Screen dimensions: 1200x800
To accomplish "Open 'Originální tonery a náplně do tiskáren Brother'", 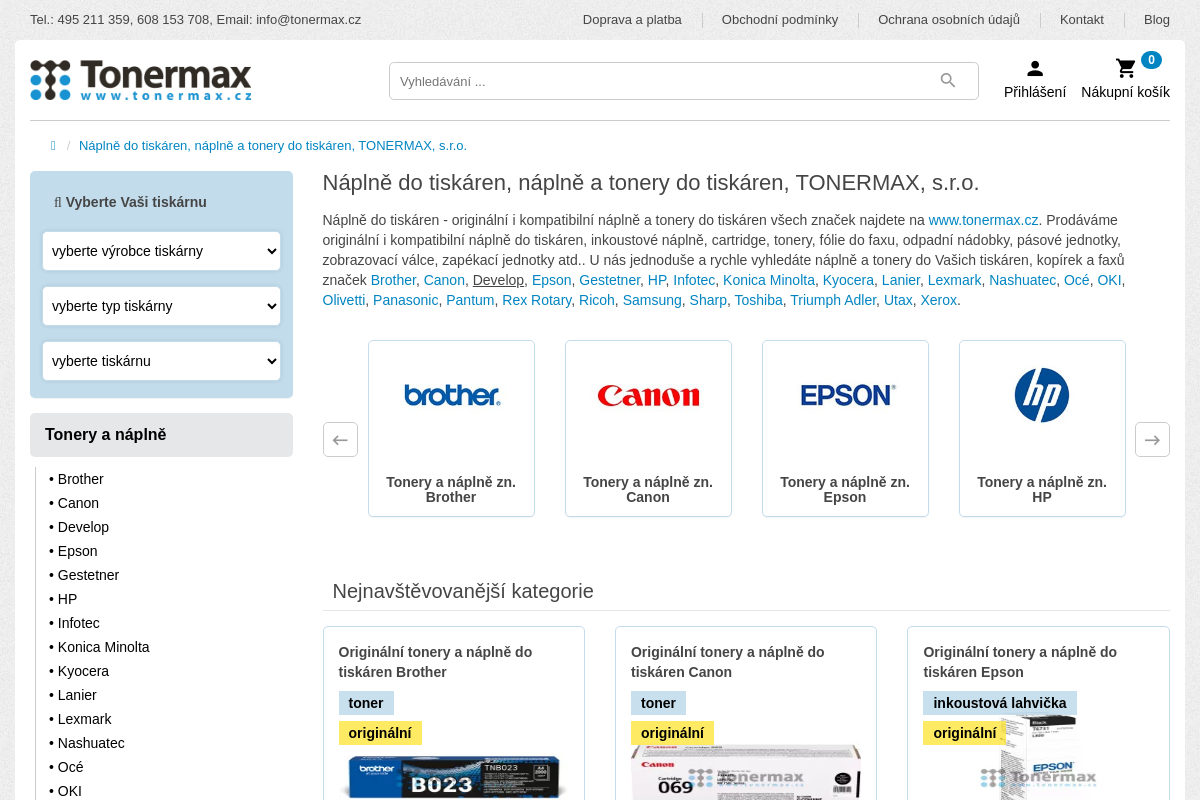I will click(x=436, y=662).
